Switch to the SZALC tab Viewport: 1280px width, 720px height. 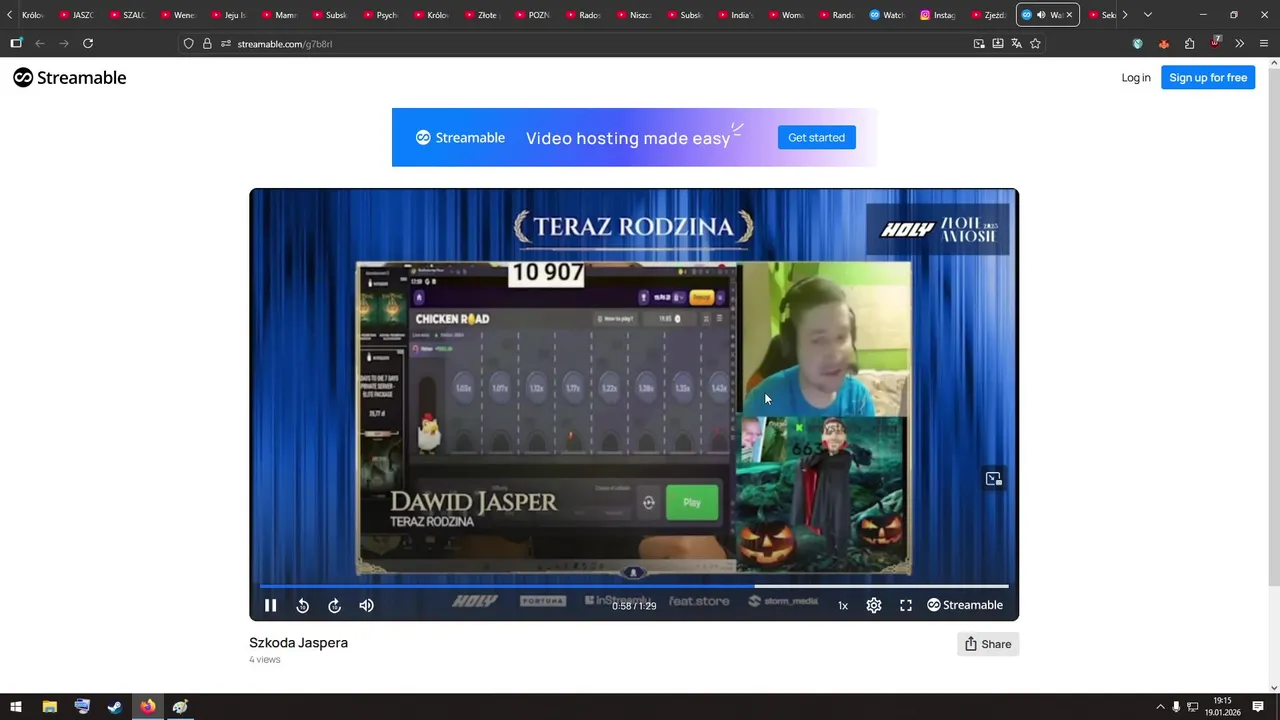127,15
